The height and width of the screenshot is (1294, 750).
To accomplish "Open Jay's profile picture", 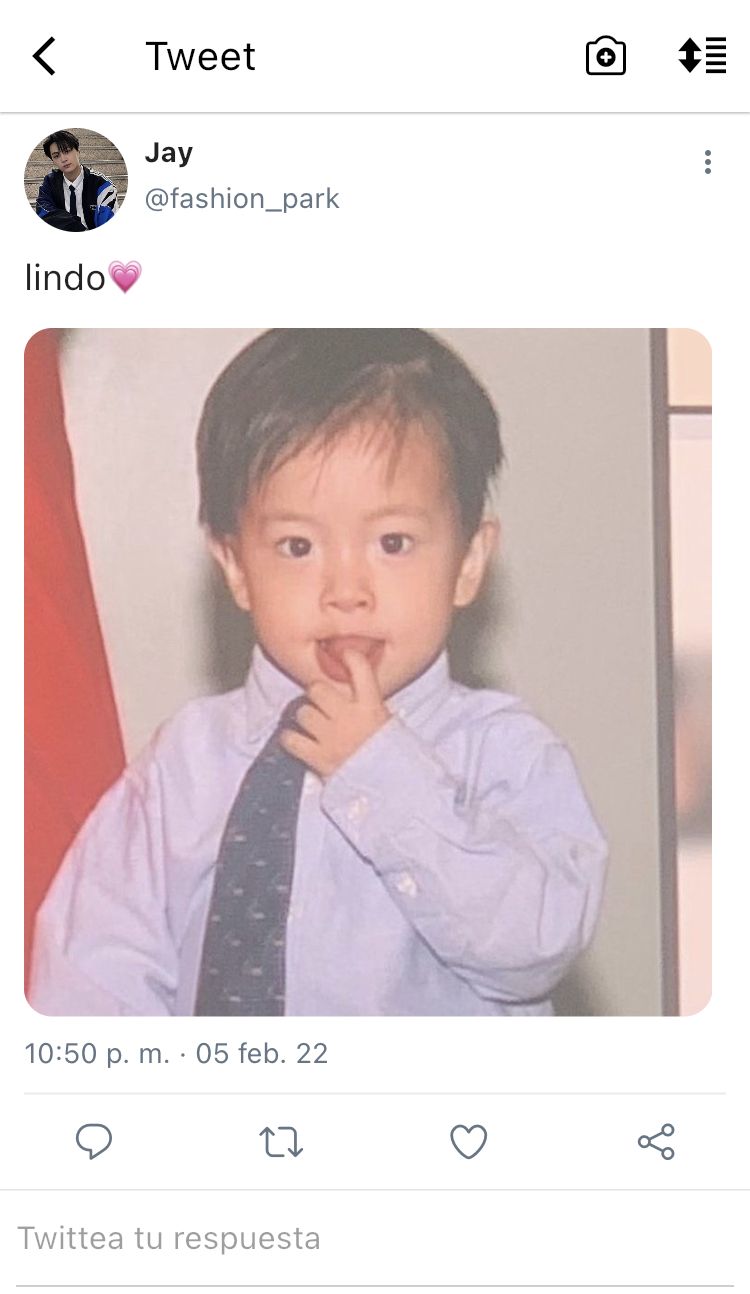I will pos(76,180).
